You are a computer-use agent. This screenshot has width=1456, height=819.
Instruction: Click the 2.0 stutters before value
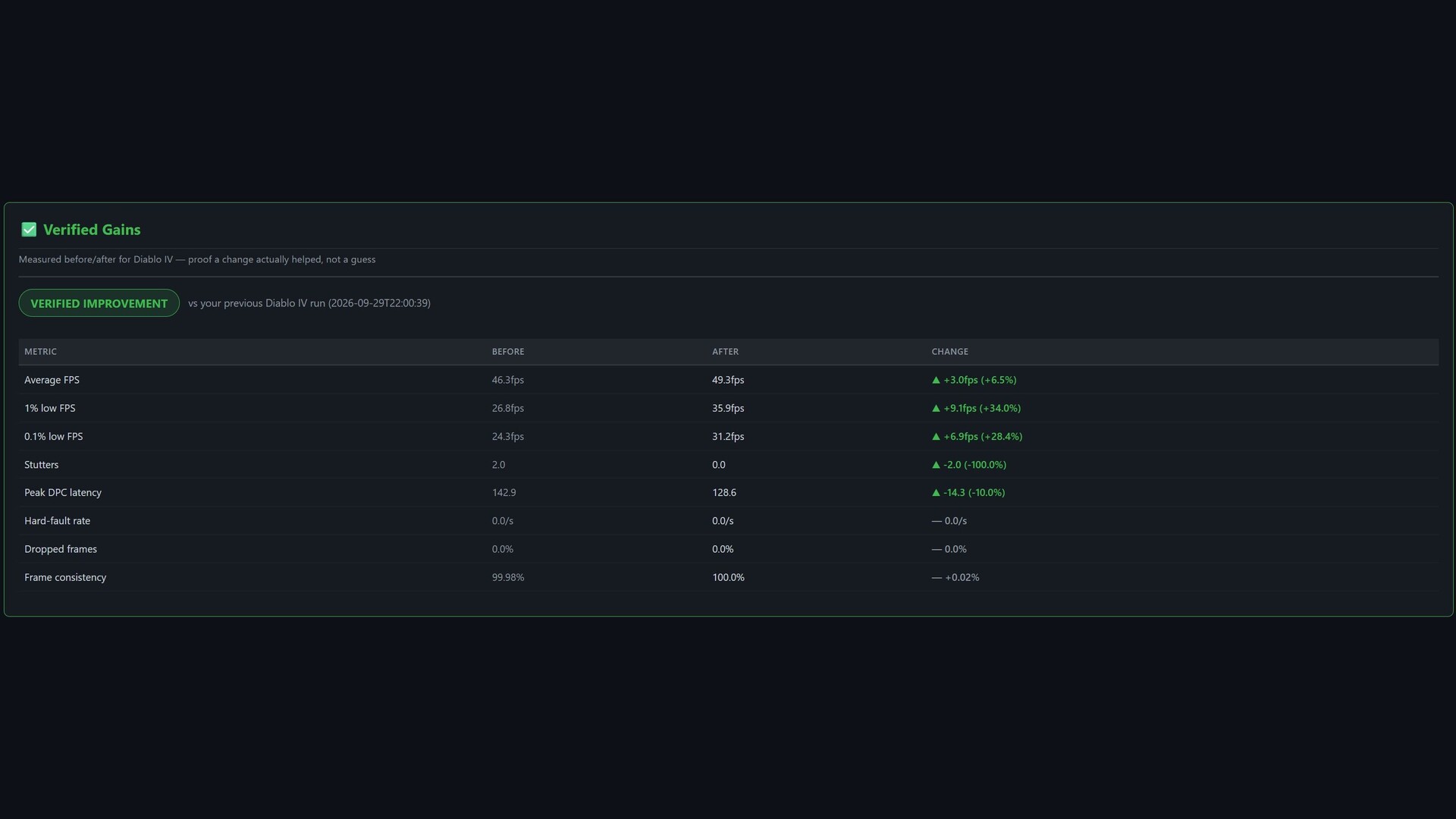(x=498, y=465)
